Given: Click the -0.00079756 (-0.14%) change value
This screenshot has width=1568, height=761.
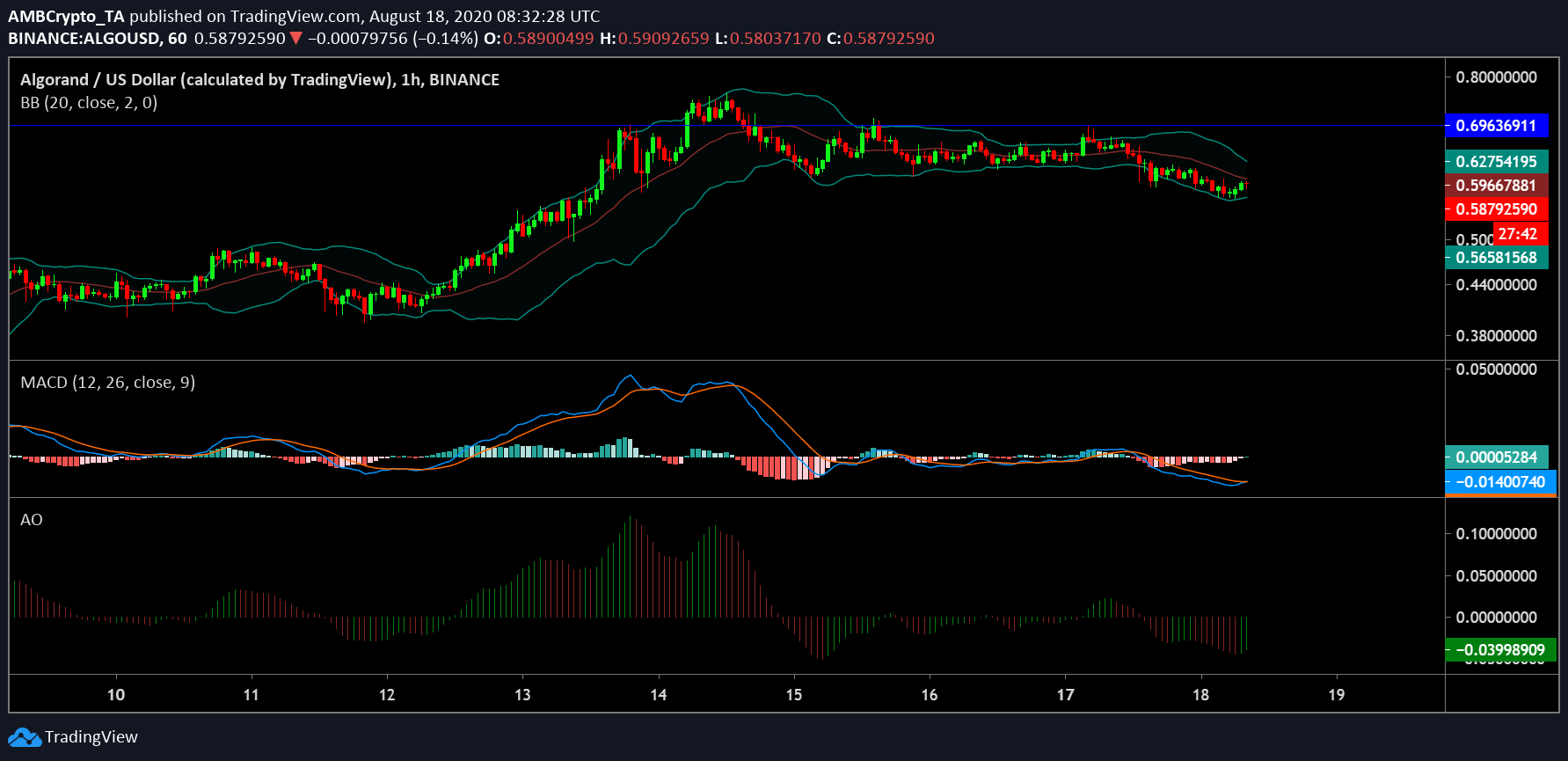Looking at the screenshot, I should pos(393,39).
